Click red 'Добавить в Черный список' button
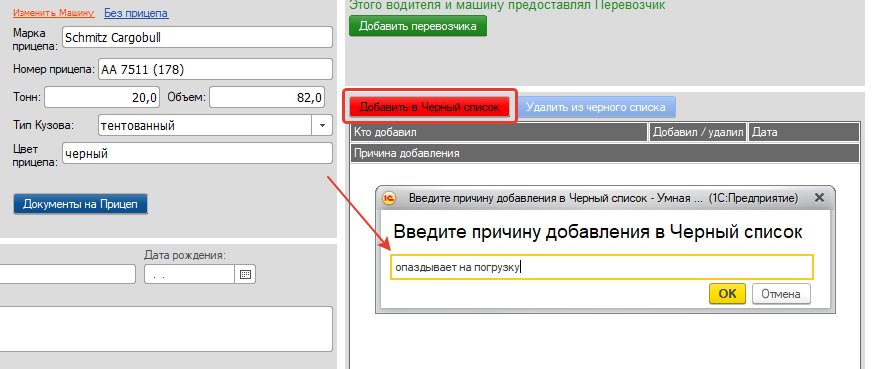 pos(430,107)
